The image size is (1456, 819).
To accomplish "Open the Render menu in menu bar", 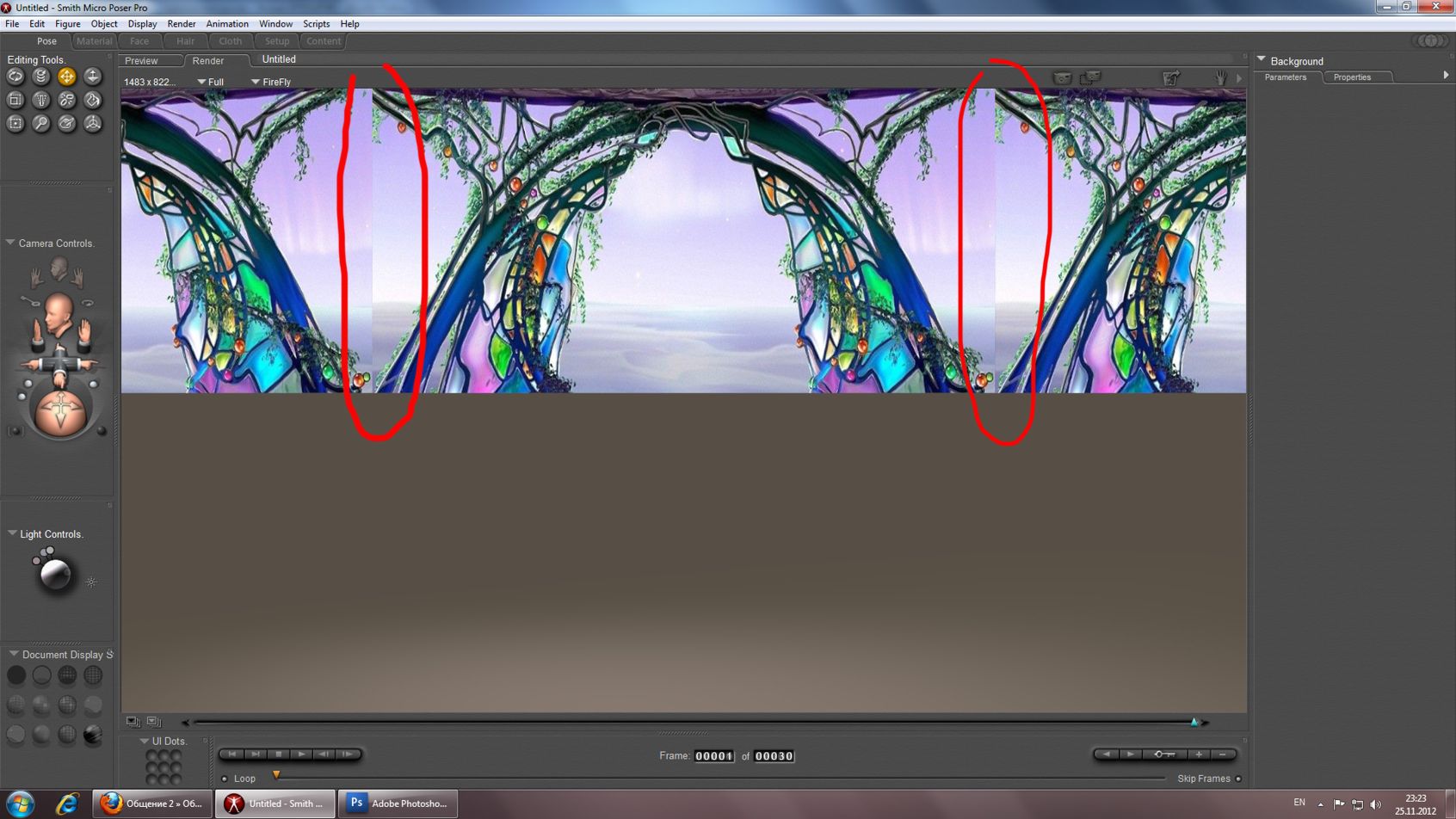I will coord(182,24).
